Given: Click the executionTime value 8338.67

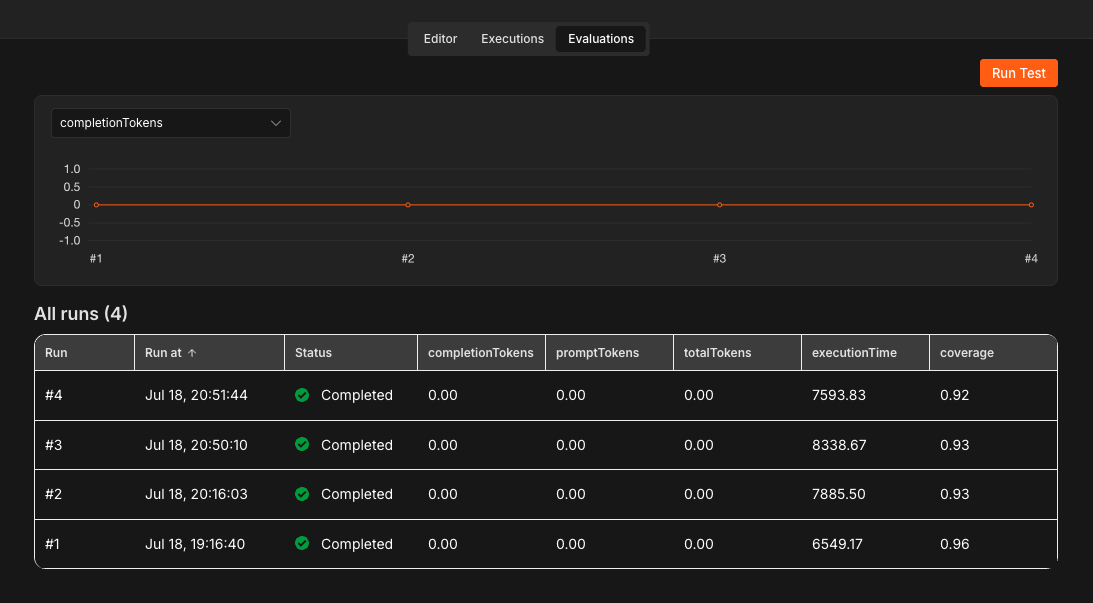Looking at the screenshot, I should [839, 445].
